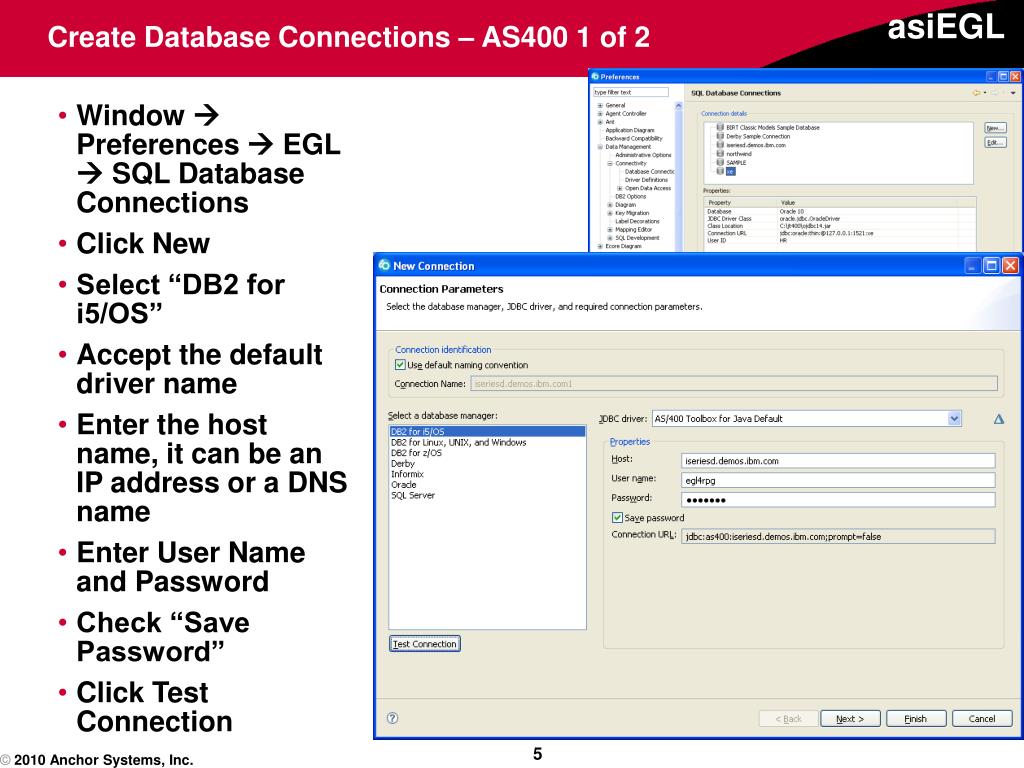This screenshot has height=768, width=1024.
Task: Select DB2 for i5/OS database manager
Action: tap(487, 432)
